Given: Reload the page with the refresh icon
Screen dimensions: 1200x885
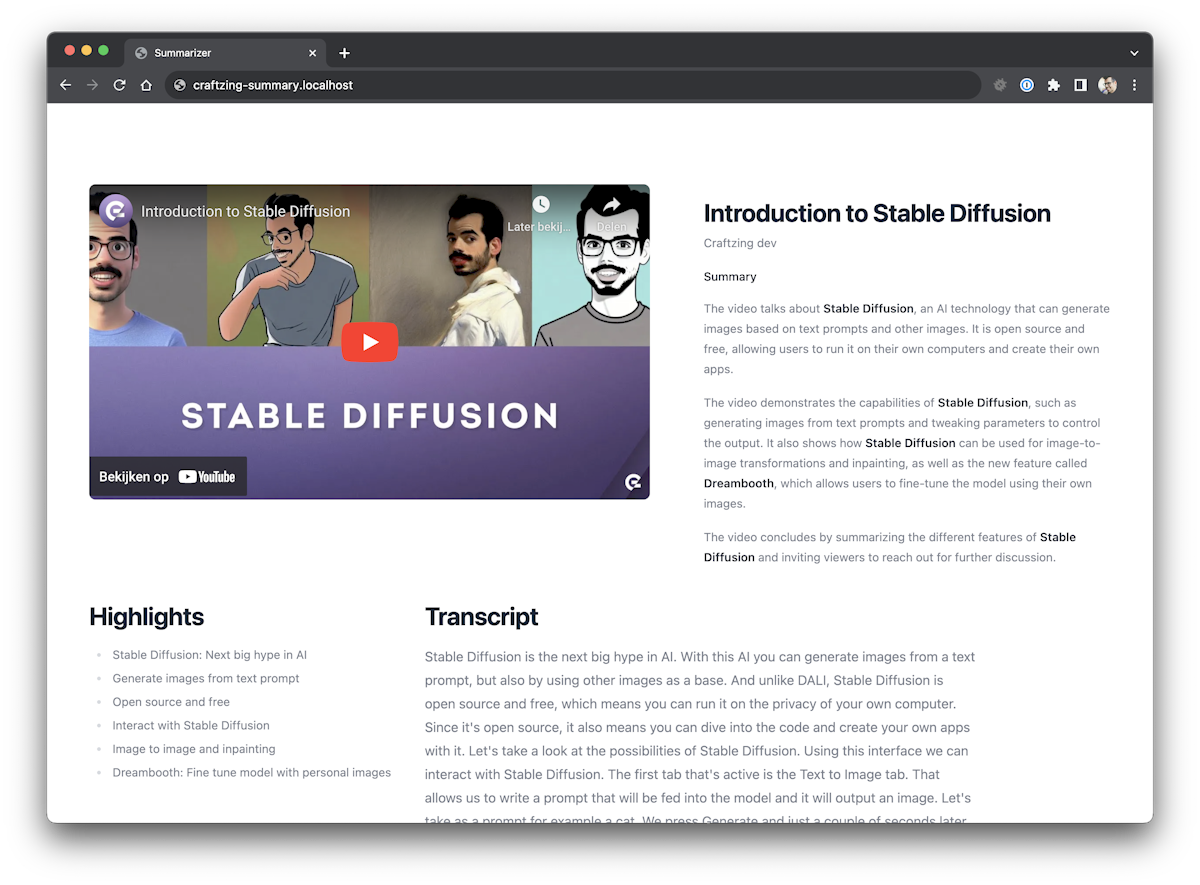Looking at the screenshot, I should [x=119, y=85].
